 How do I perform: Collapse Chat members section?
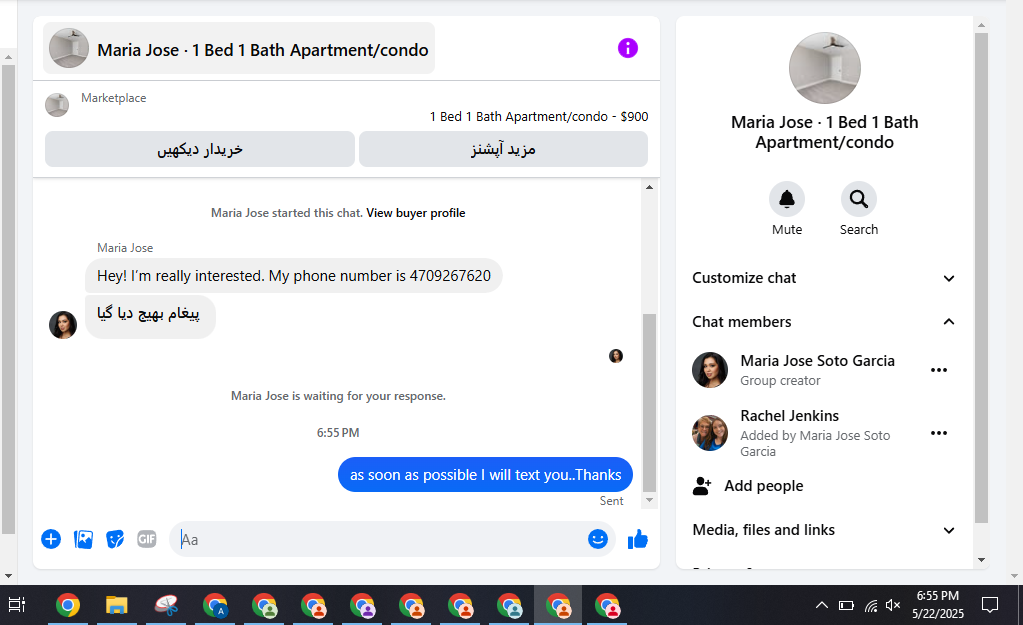point(823,322)
